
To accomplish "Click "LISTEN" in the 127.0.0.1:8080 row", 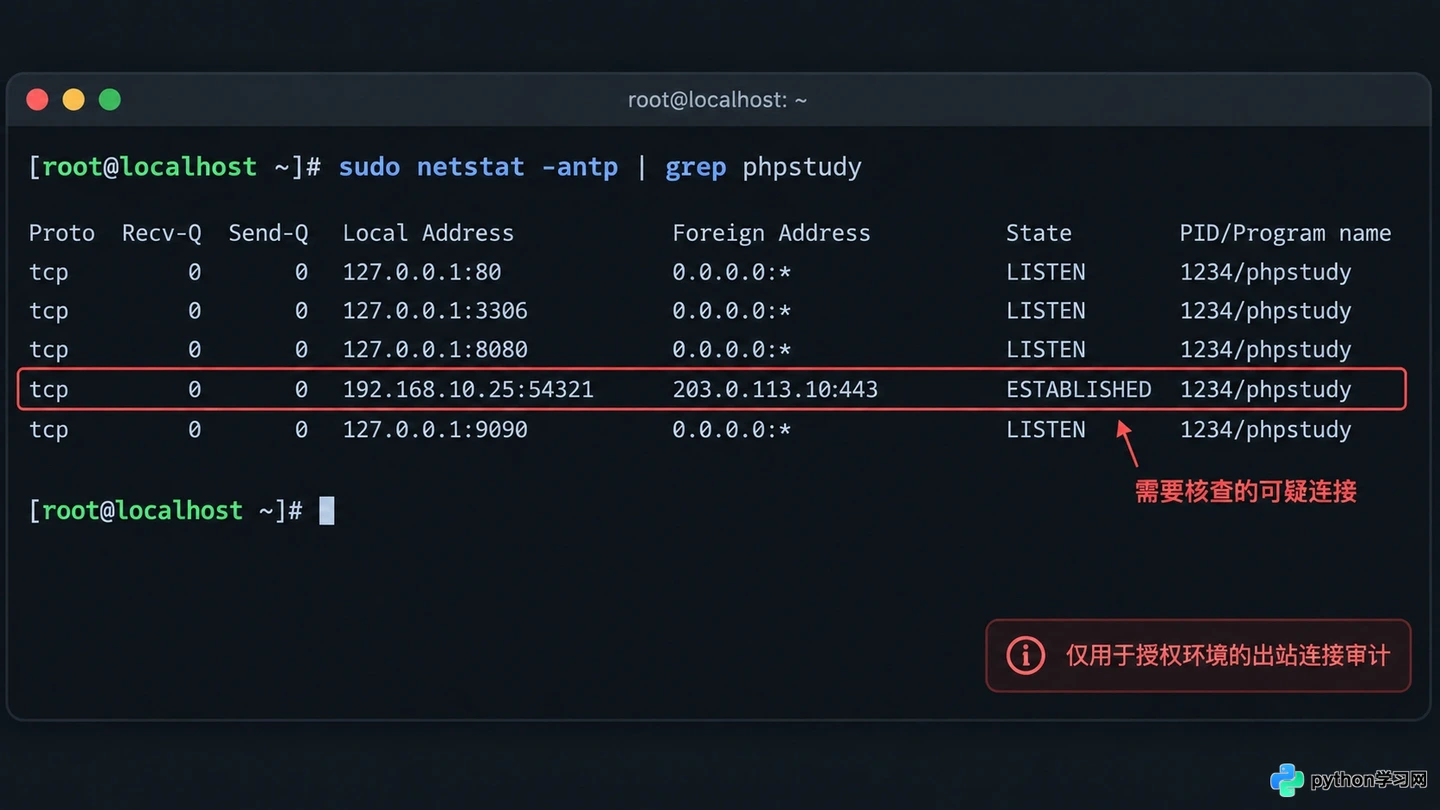I will [x=1046, y=350].
